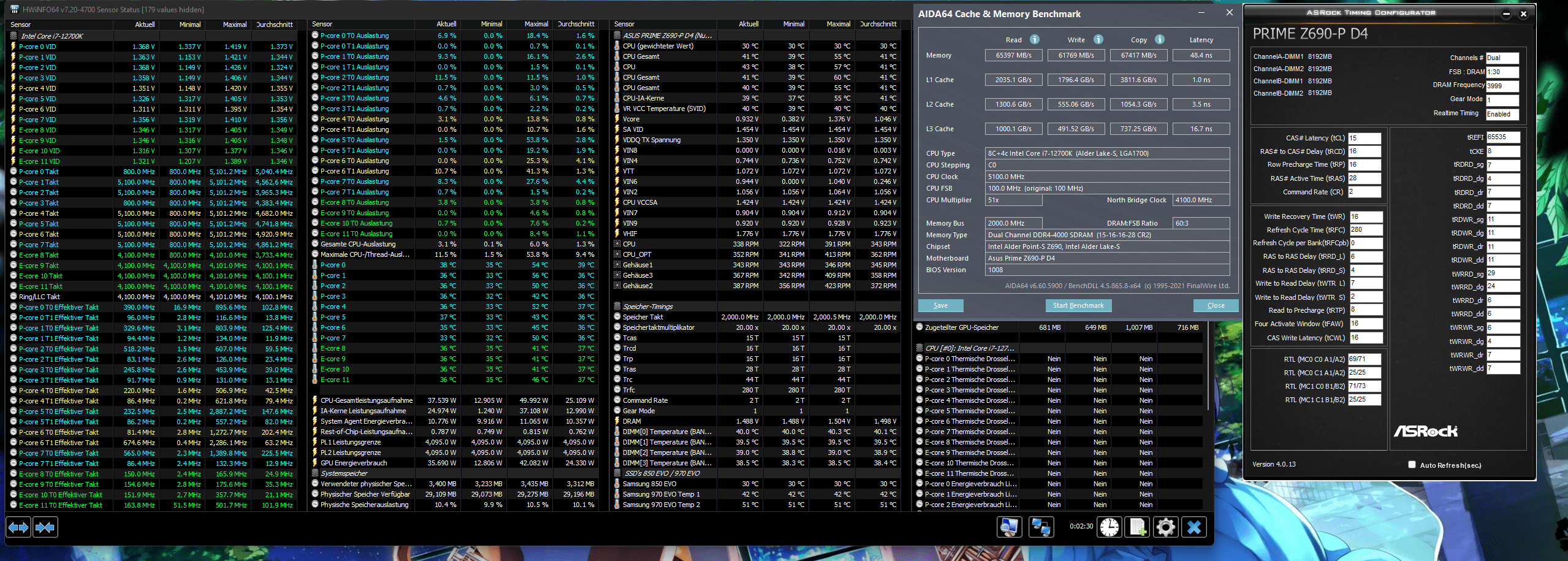Click the clock icon beside P-core 0 Takt

tap(13, 172)
